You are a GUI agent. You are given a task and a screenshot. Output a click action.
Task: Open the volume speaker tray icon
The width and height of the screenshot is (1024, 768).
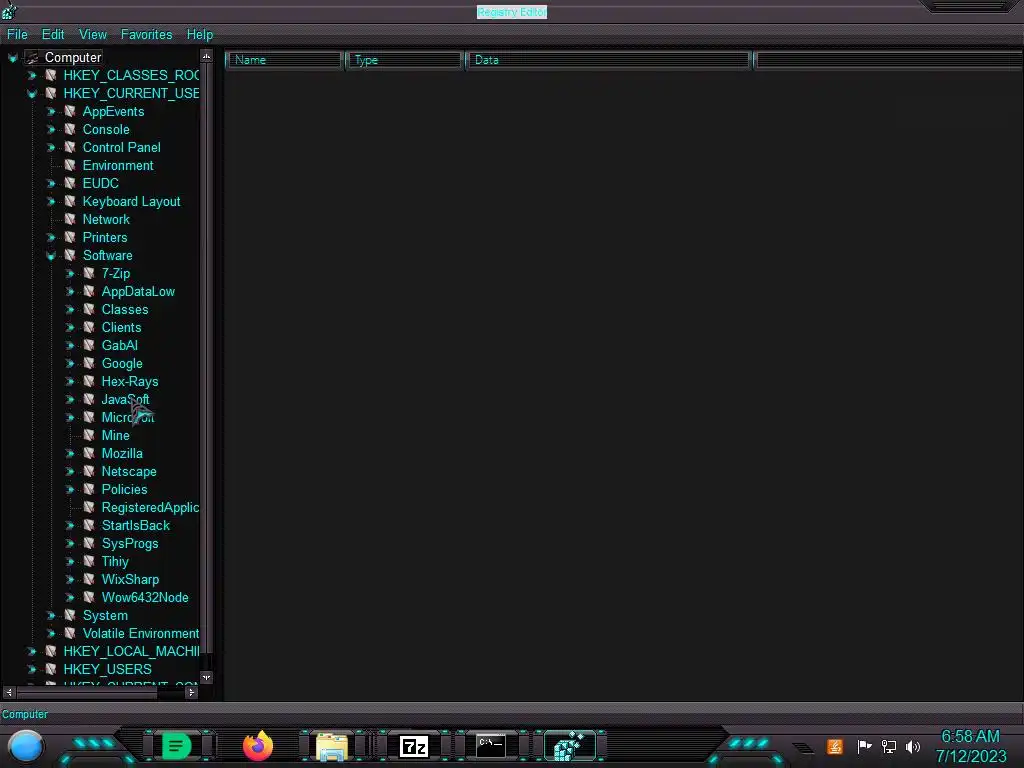coord(913,746)
